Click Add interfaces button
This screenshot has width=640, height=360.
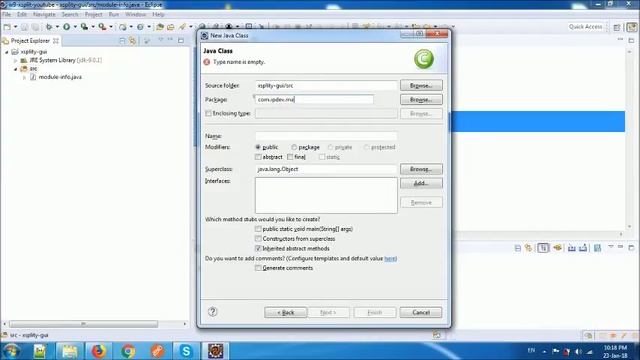[x=421, y=183]
